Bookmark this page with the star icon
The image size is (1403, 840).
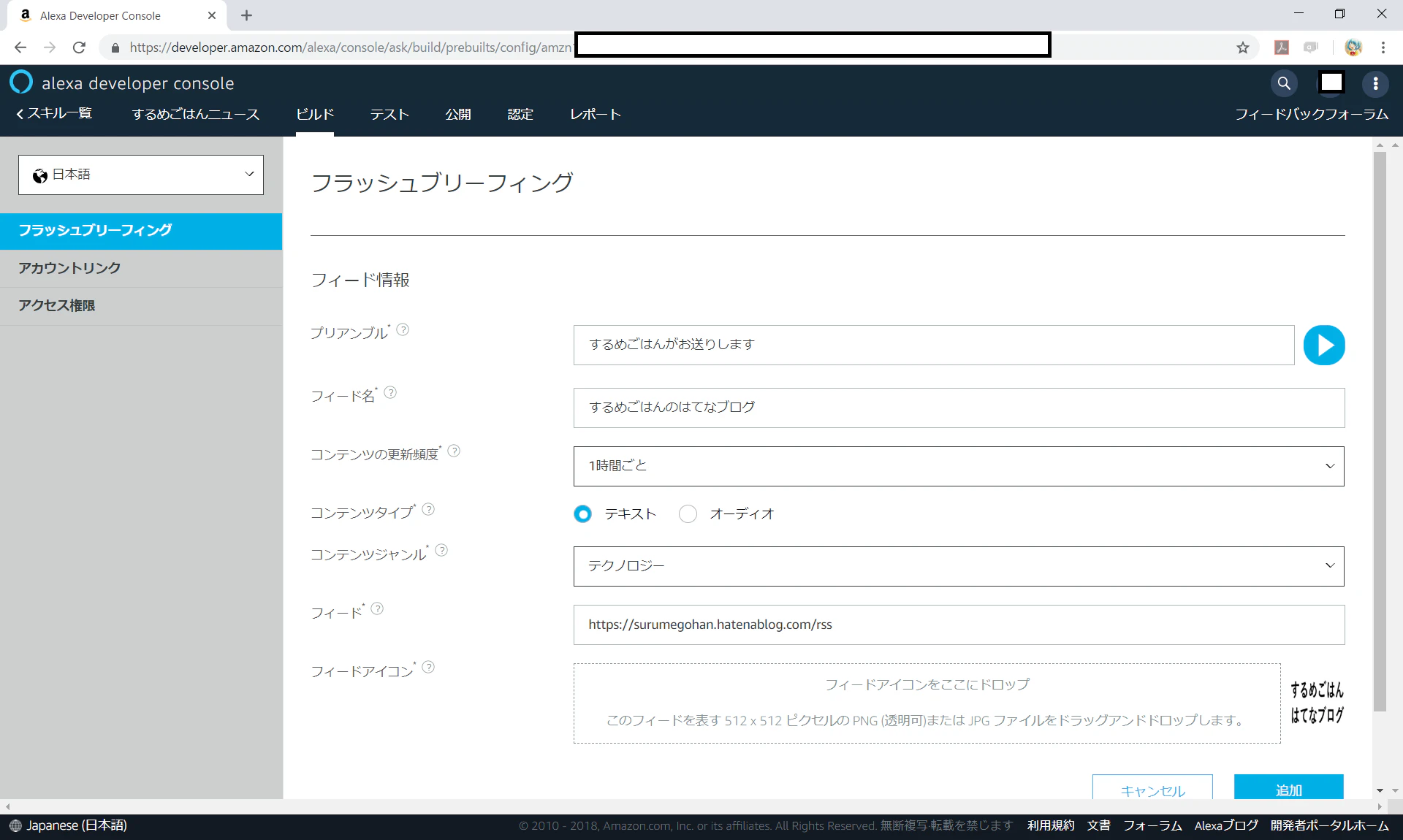[1243, 47]
